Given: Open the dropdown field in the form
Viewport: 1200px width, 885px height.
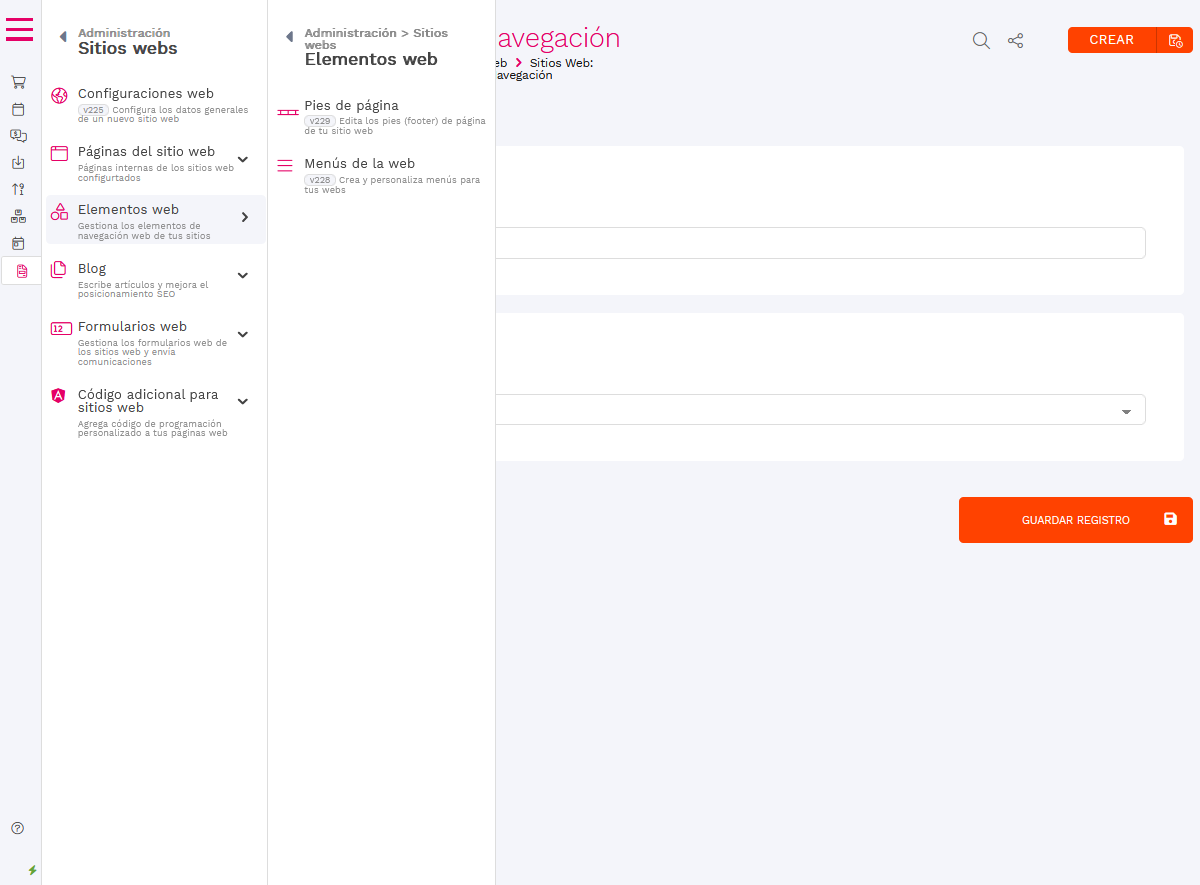Looking at the screenshot, I should coord(820,410).
